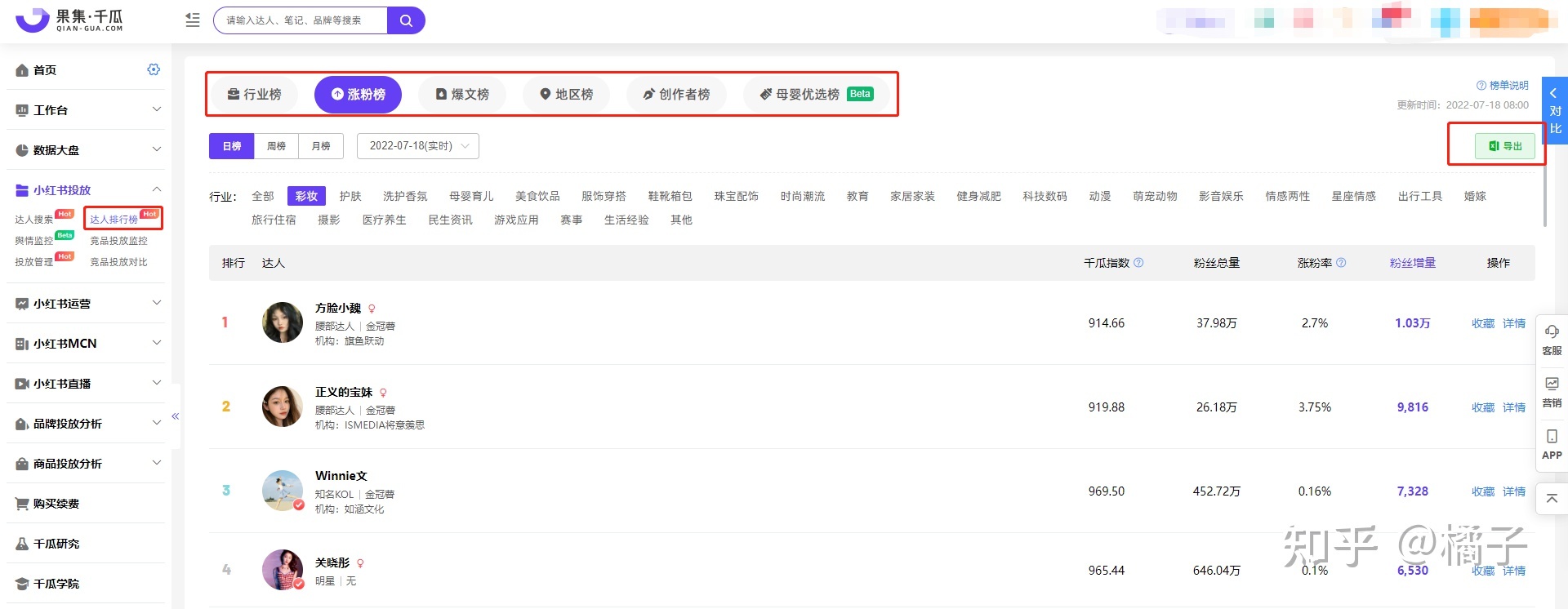Click the back-to-top arrow icon

click(x=1552, y=498)
